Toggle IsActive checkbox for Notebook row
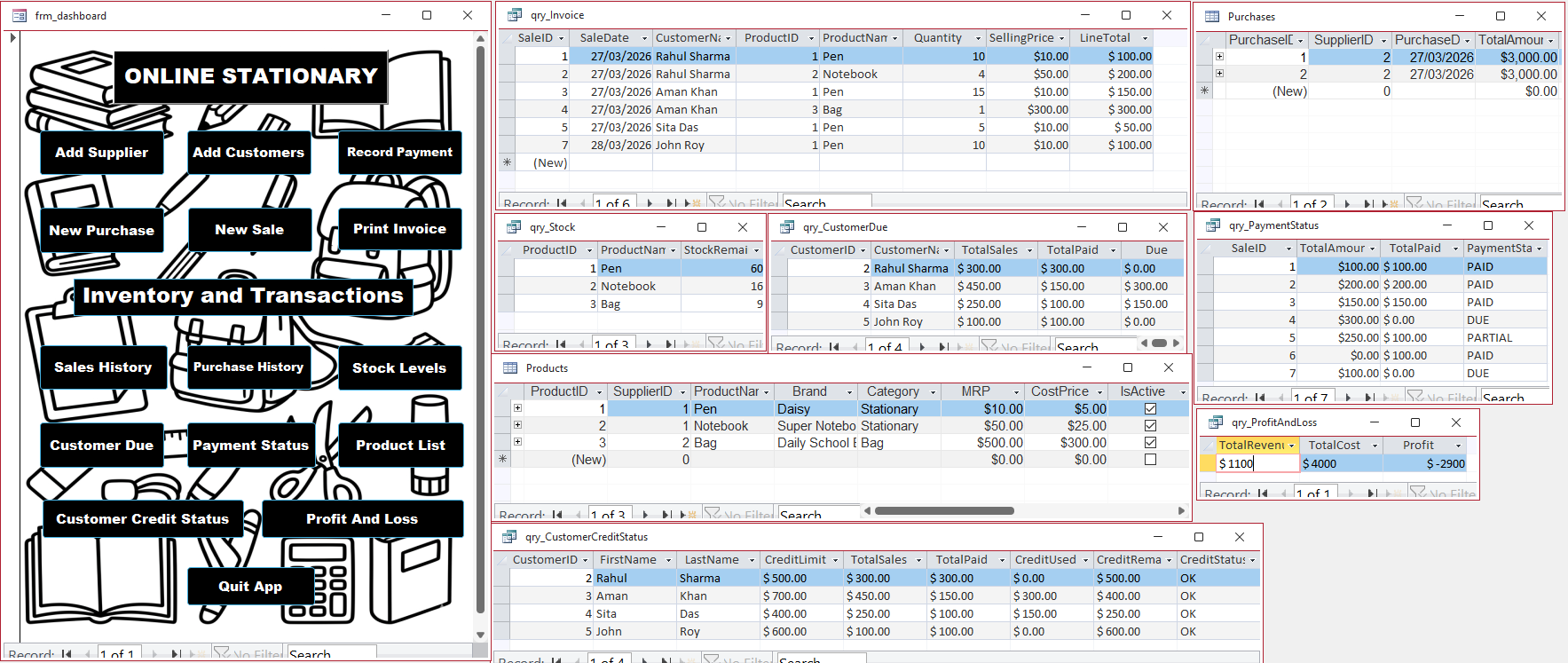The width and height of the screenshot is (1568, 663). (x=1150, y=426)
